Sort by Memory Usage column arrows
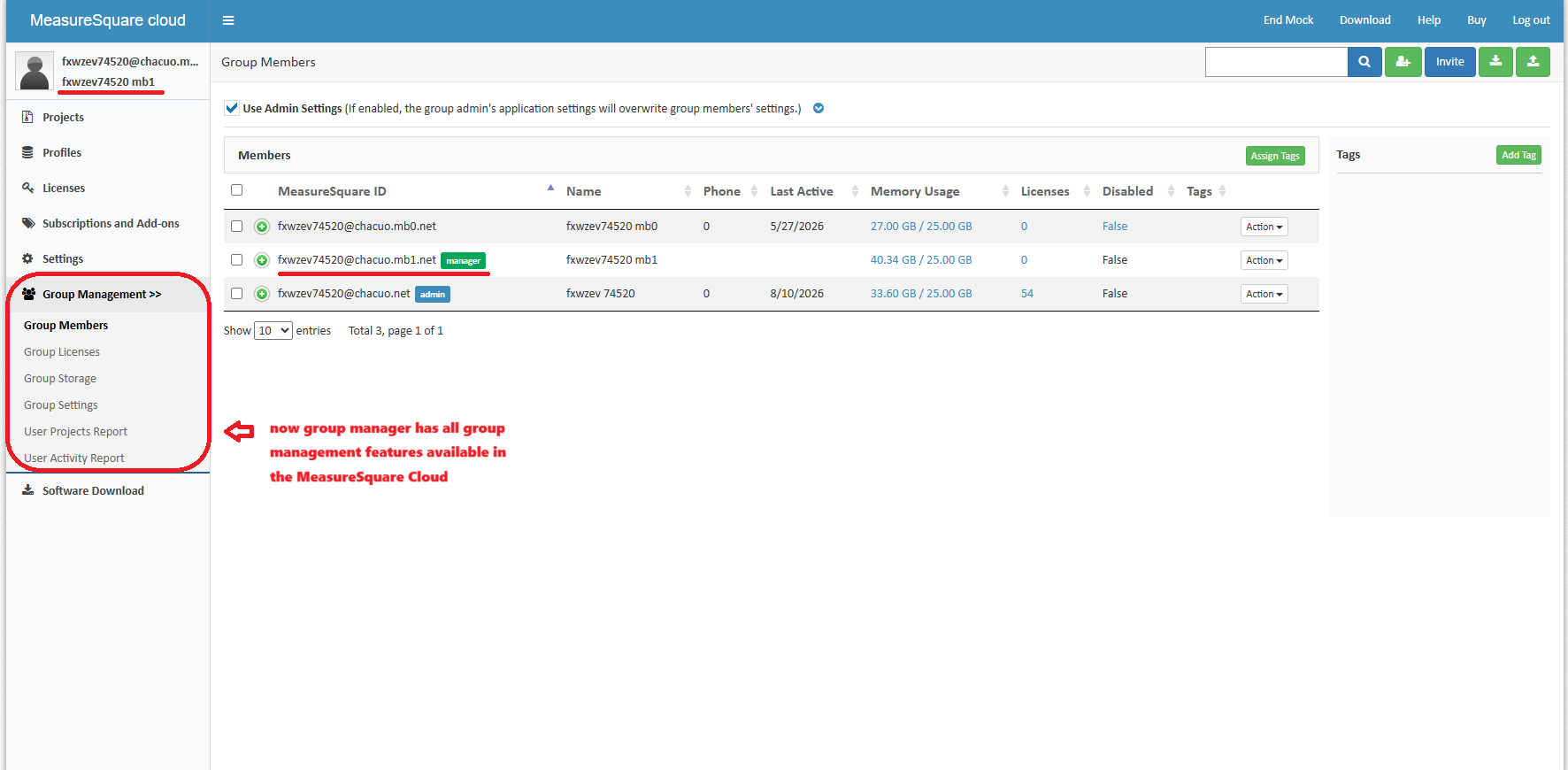1568x770 pixels. (x=1005, y=191)
